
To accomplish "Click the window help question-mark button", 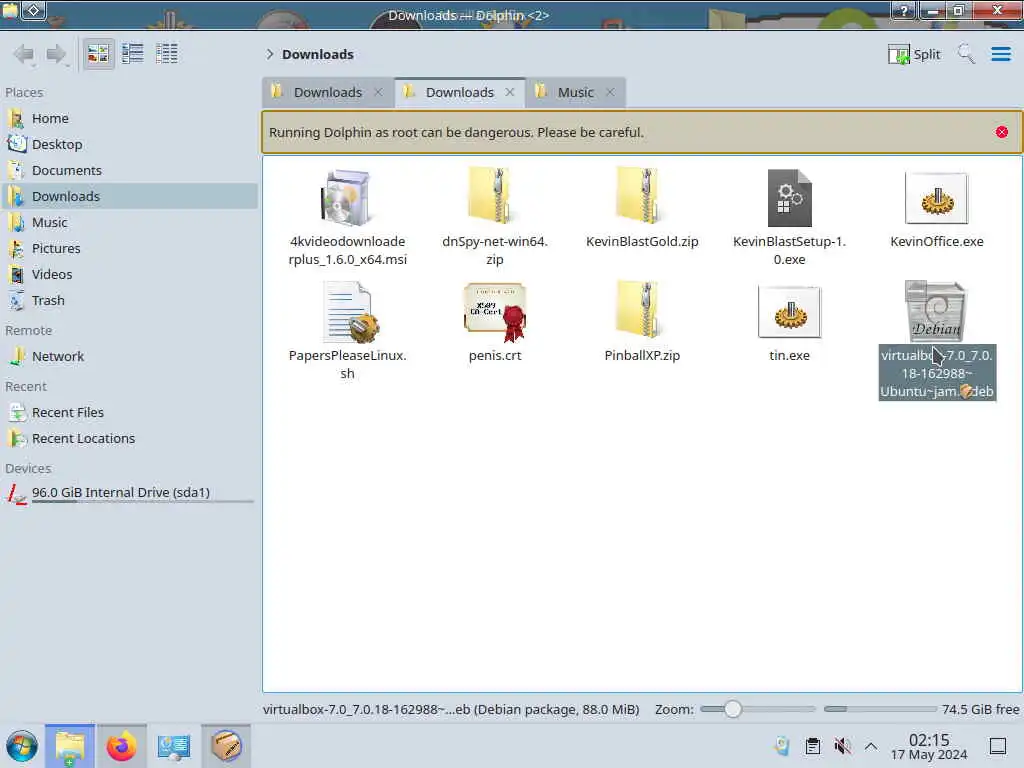I will tap(904, 10).
